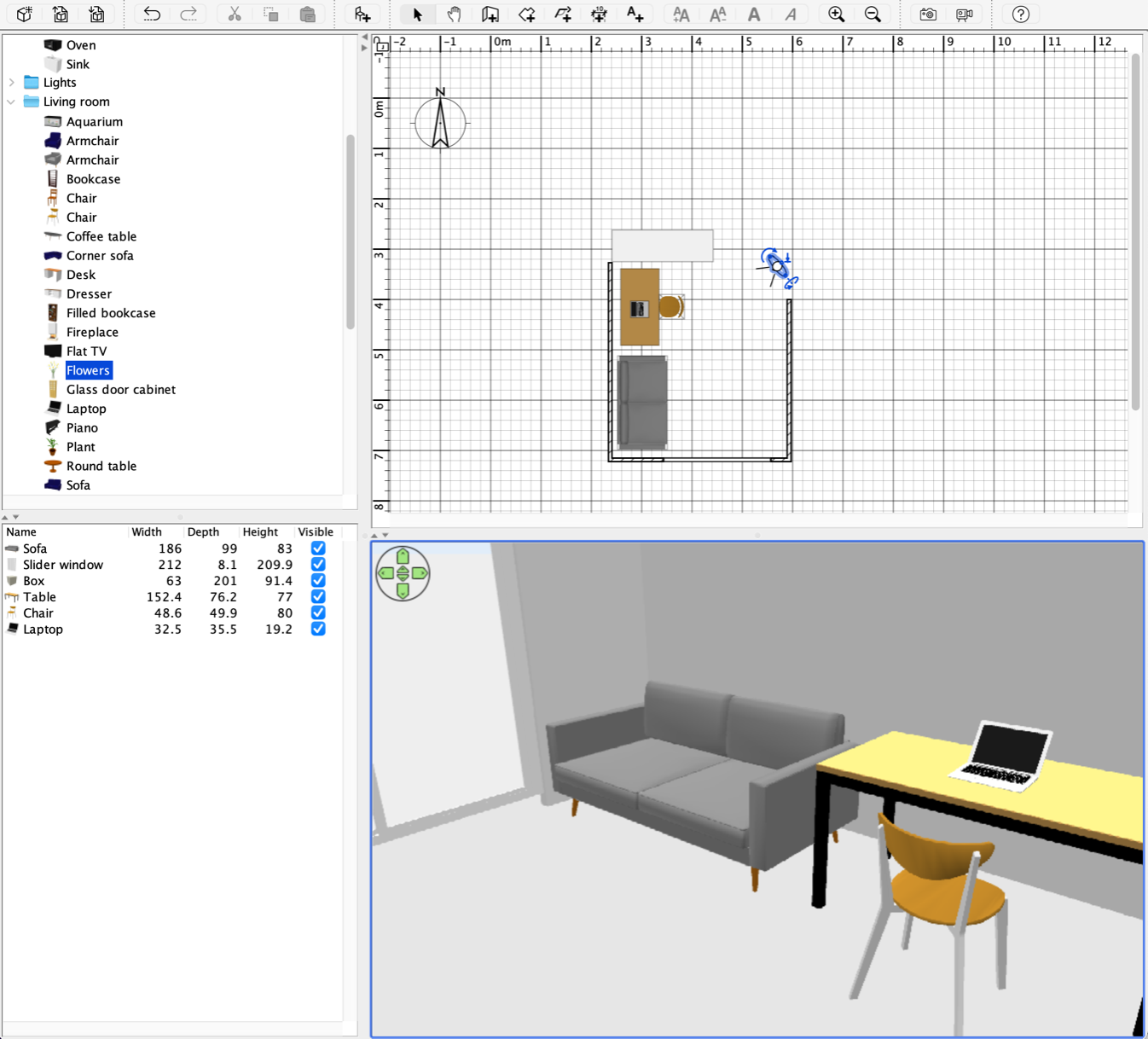Click the Name column header

[21, 531]
